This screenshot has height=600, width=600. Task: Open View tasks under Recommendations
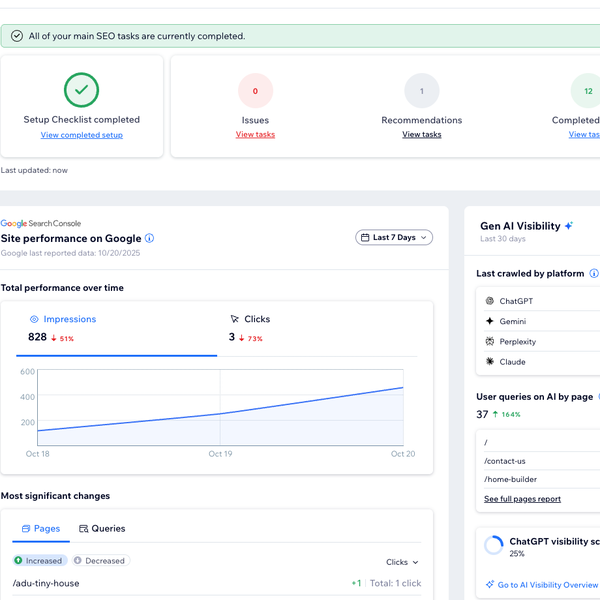tap(422, 135)
